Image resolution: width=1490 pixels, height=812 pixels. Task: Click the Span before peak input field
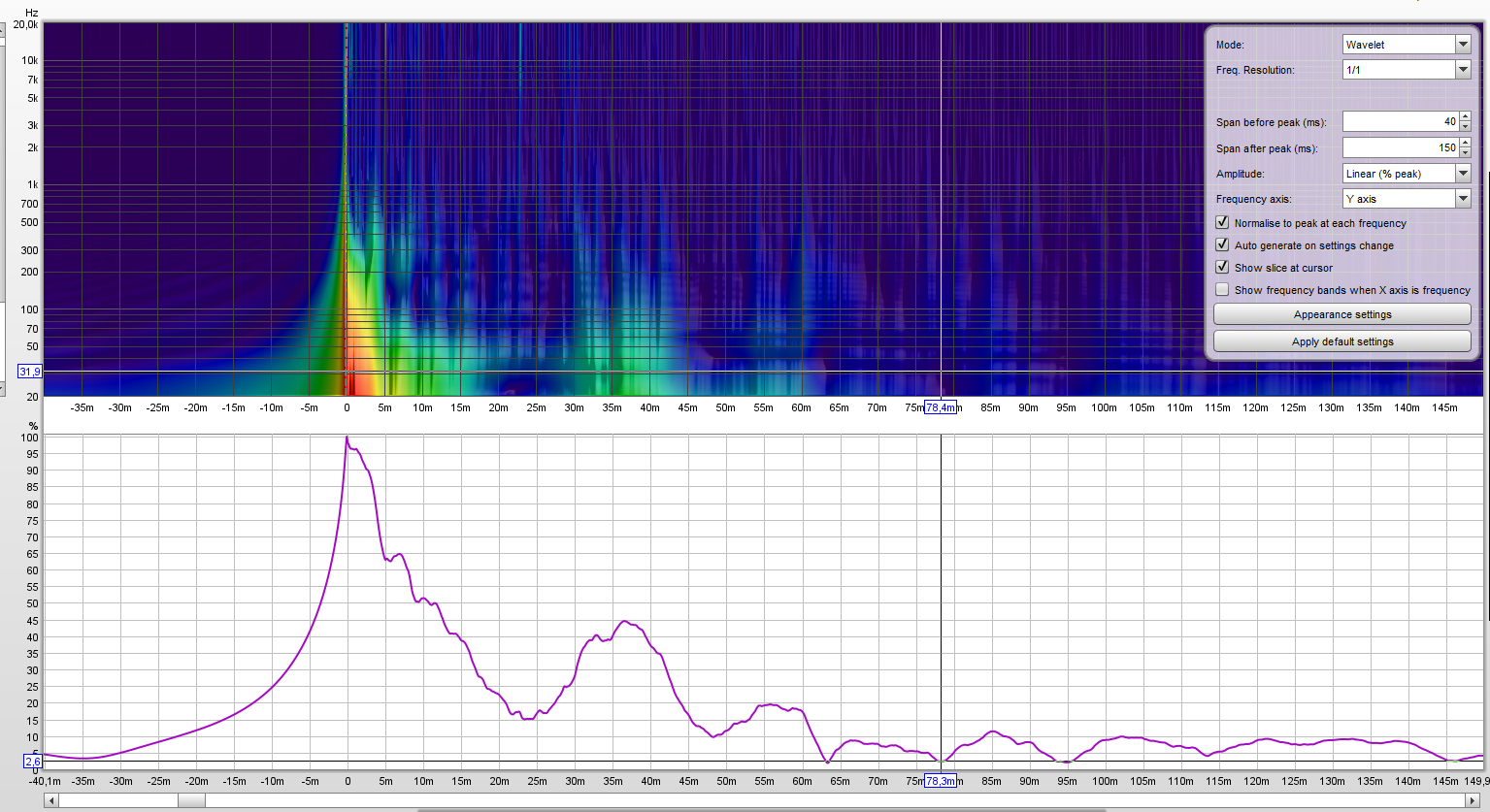1401,122
